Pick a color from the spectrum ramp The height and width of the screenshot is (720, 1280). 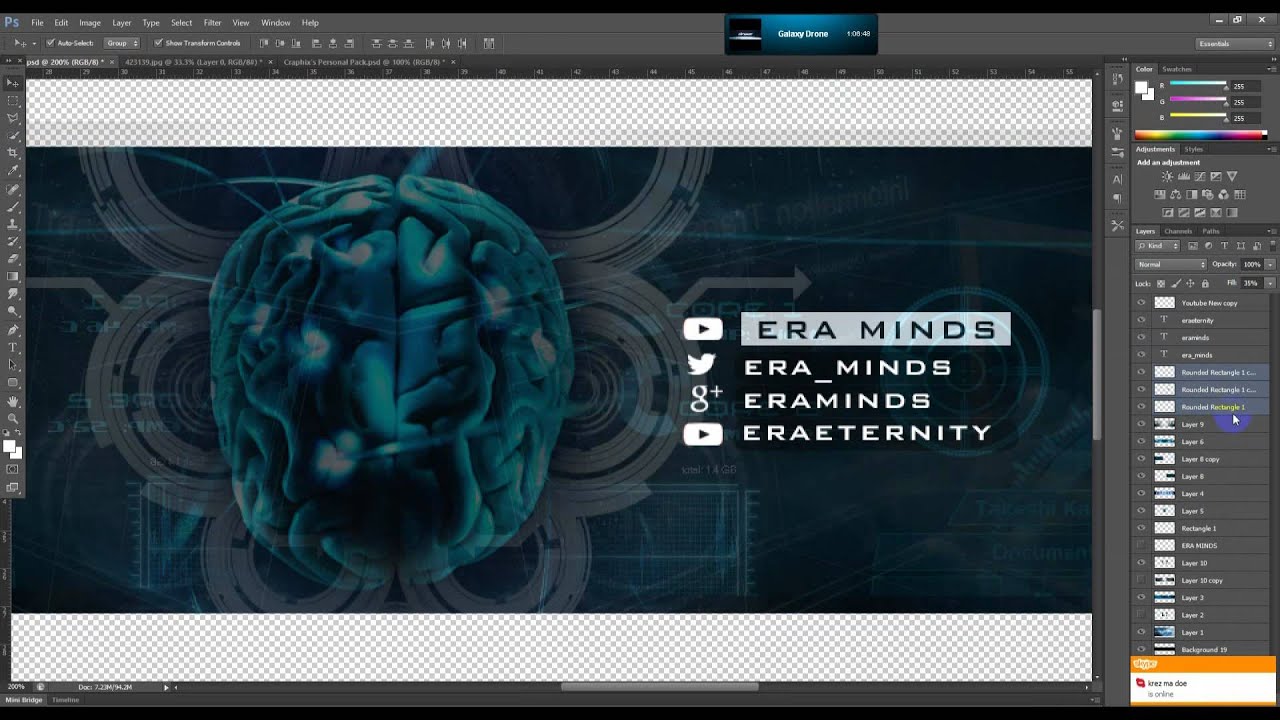pyautogui.click(x=1199, y=135)
